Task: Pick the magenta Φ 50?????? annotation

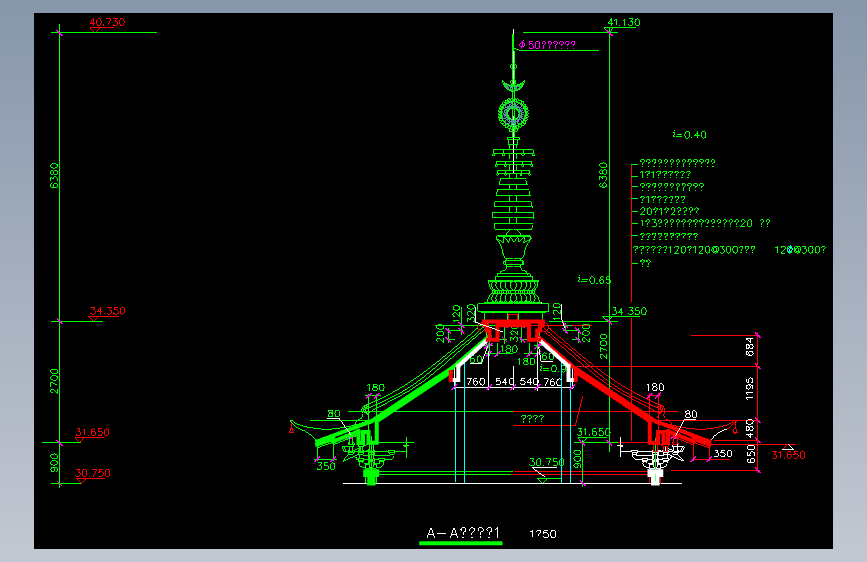Action: click(547, 45)
